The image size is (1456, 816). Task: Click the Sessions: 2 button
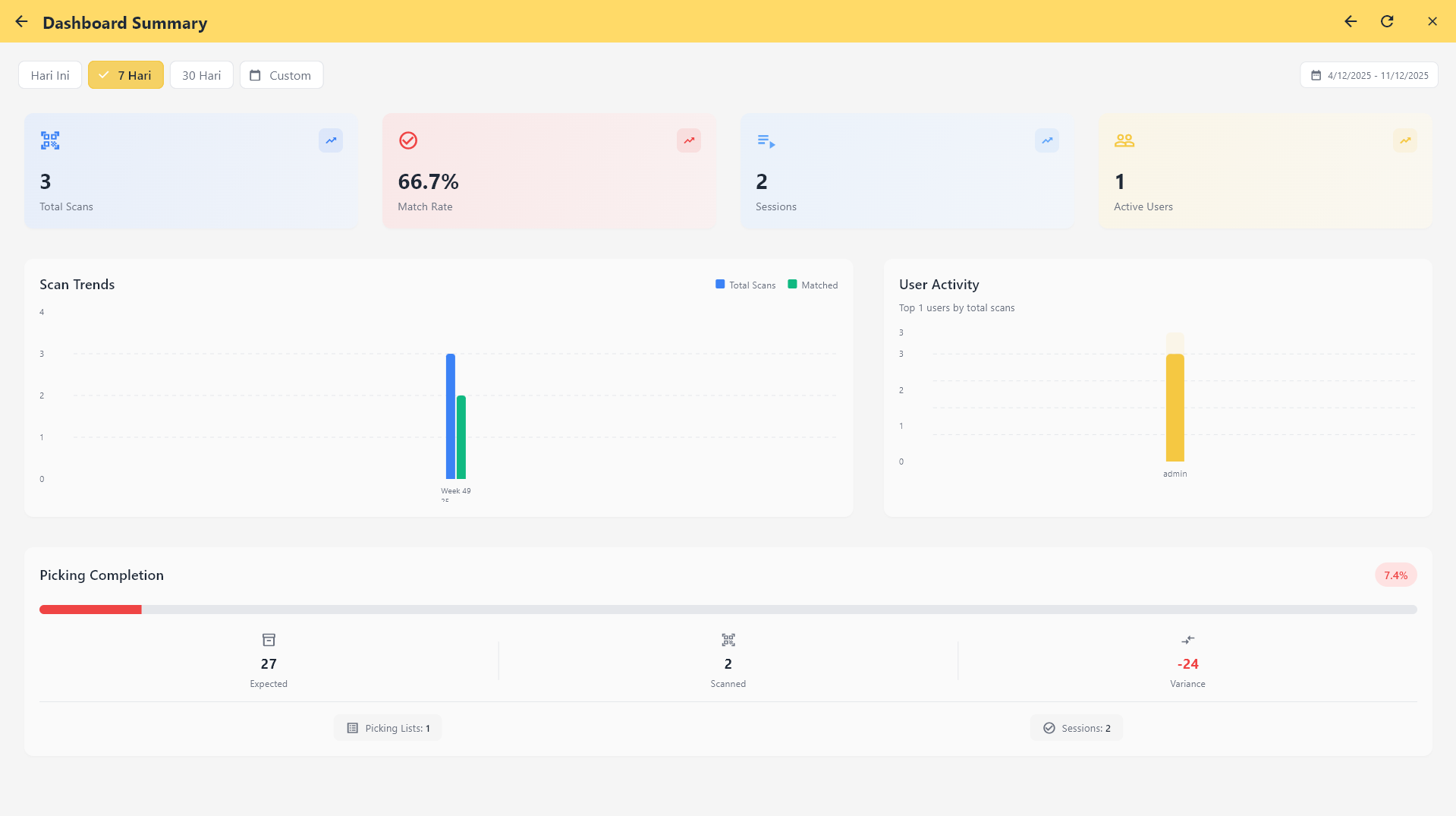pyautogui.click(x=1076, y=727)
